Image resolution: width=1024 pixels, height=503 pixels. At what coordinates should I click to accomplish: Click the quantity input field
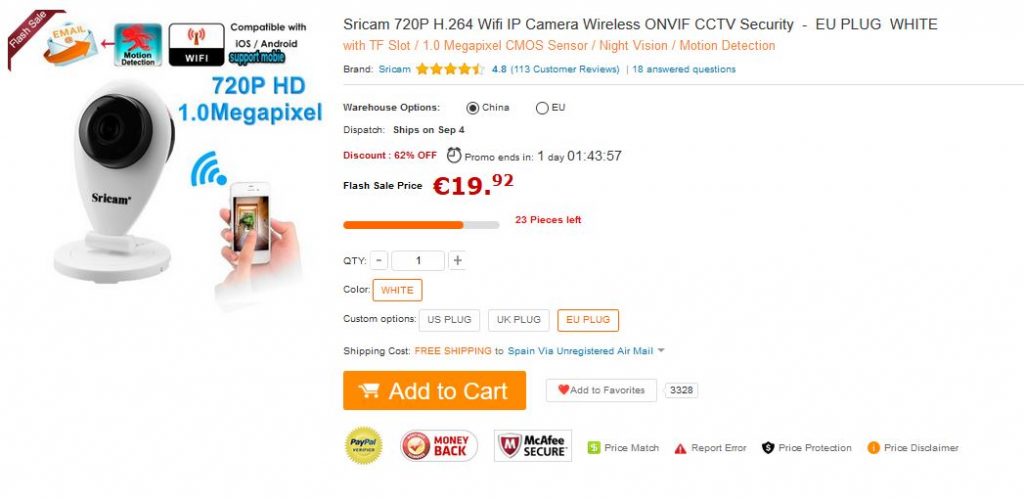418,261
